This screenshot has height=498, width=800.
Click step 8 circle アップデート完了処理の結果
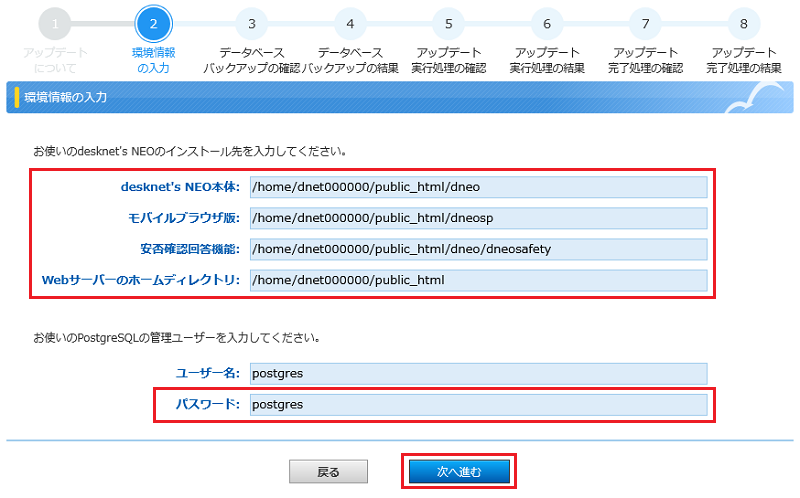point(744,23)
